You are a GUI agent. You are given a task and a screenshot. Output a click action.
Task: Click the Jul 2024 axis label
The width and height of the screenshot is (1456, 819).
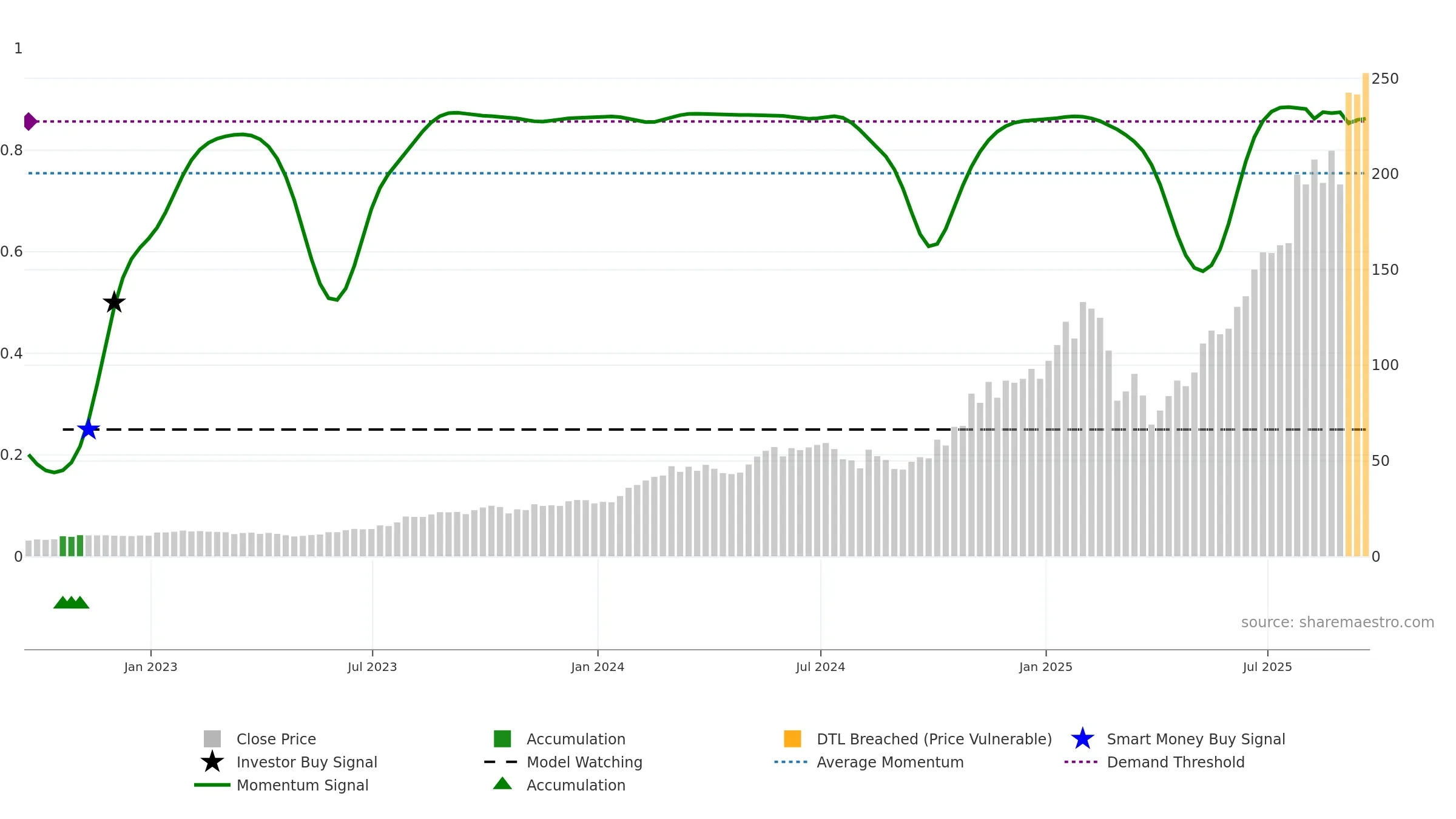[820, 667]
